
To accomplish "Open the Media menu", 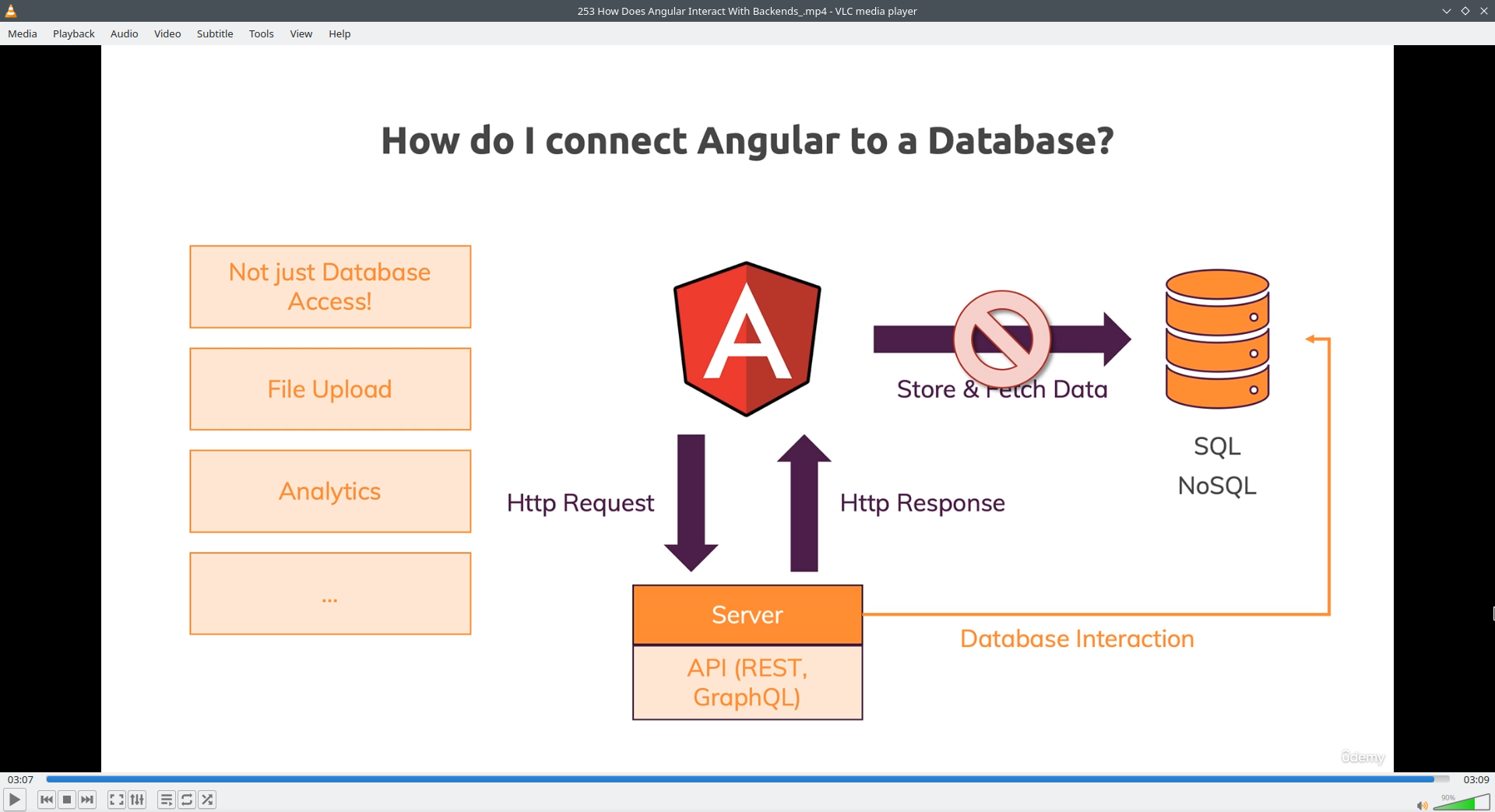I will [x=23, y=33].
